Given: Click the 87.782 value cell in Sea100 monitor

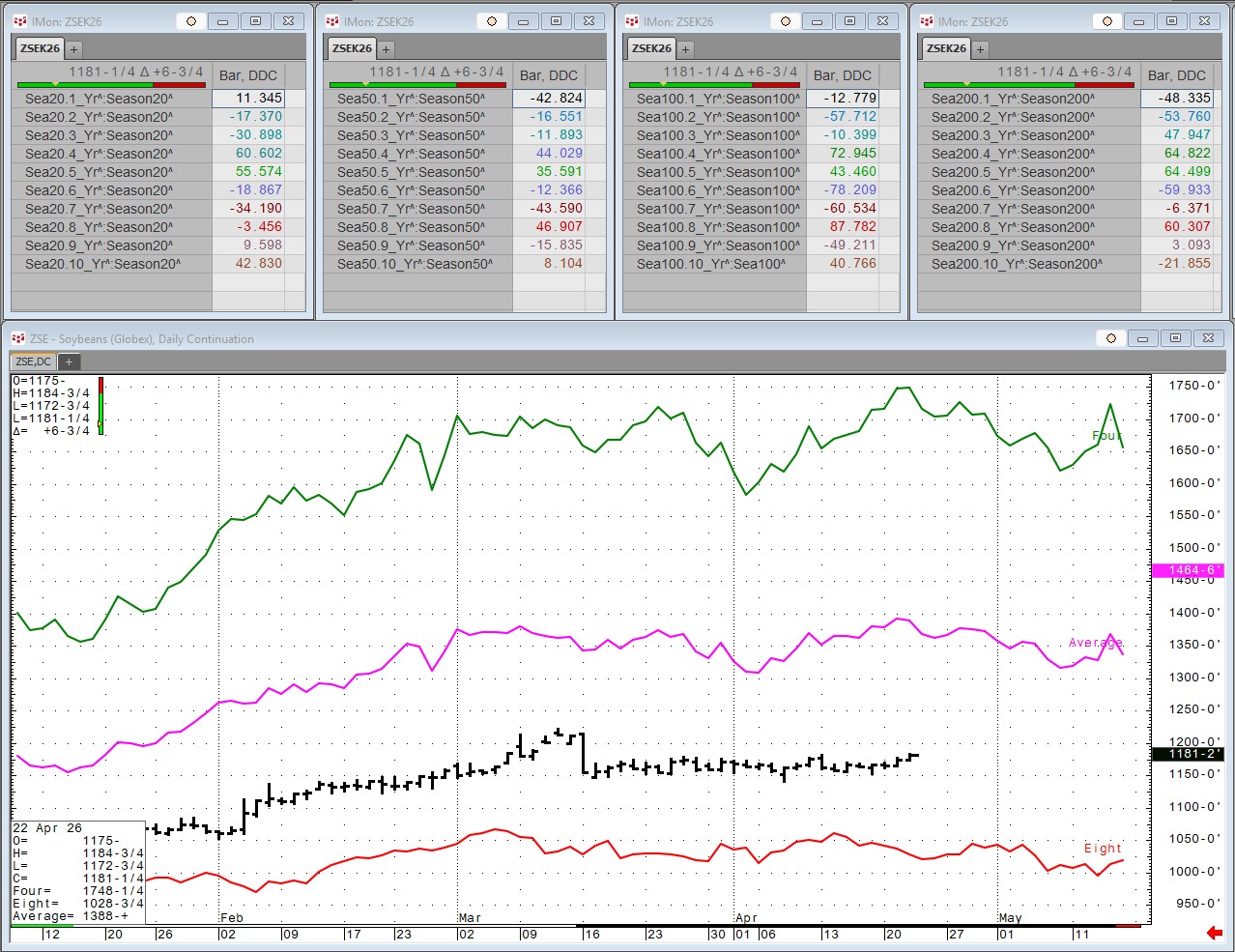Looking at the screenshot, I should 850,227.
